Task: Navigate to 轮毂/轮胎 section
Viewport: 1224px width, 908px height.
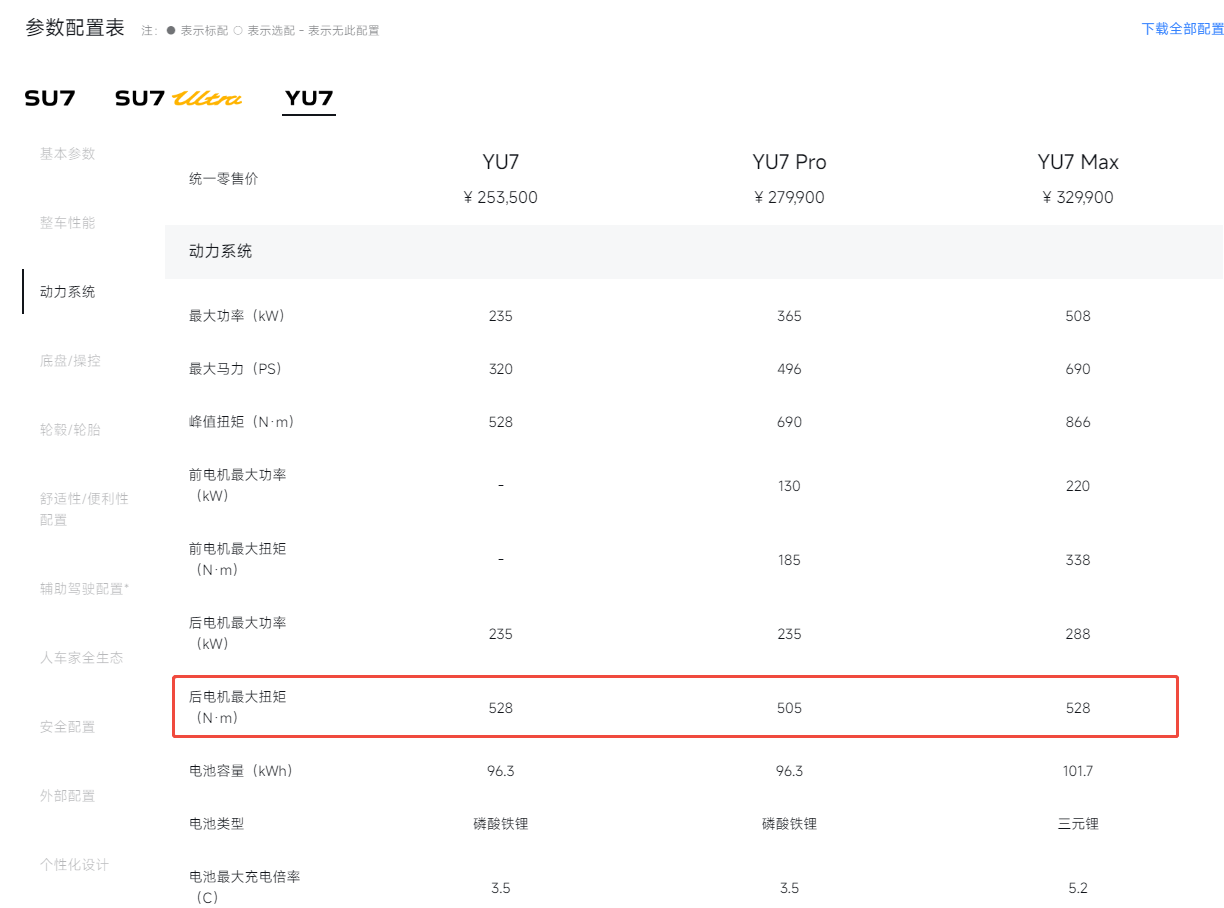Action: coord(70,430)
